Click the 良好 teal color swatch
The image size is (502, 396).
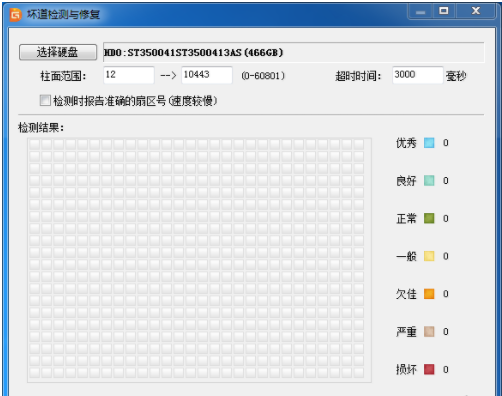click(x=429, y=181)
